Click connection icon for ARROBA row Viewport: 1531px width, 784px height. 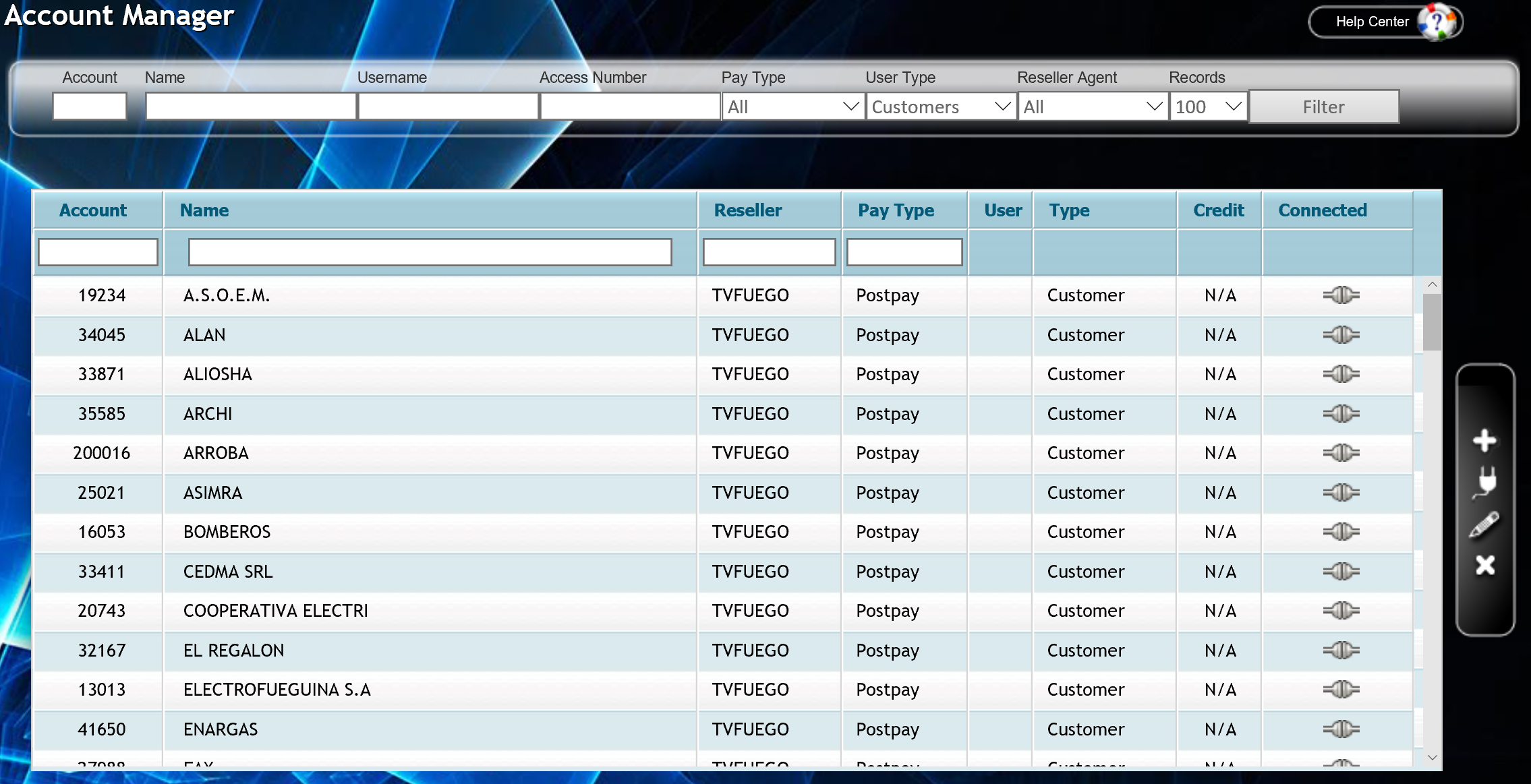click(x=1341, y=453)
